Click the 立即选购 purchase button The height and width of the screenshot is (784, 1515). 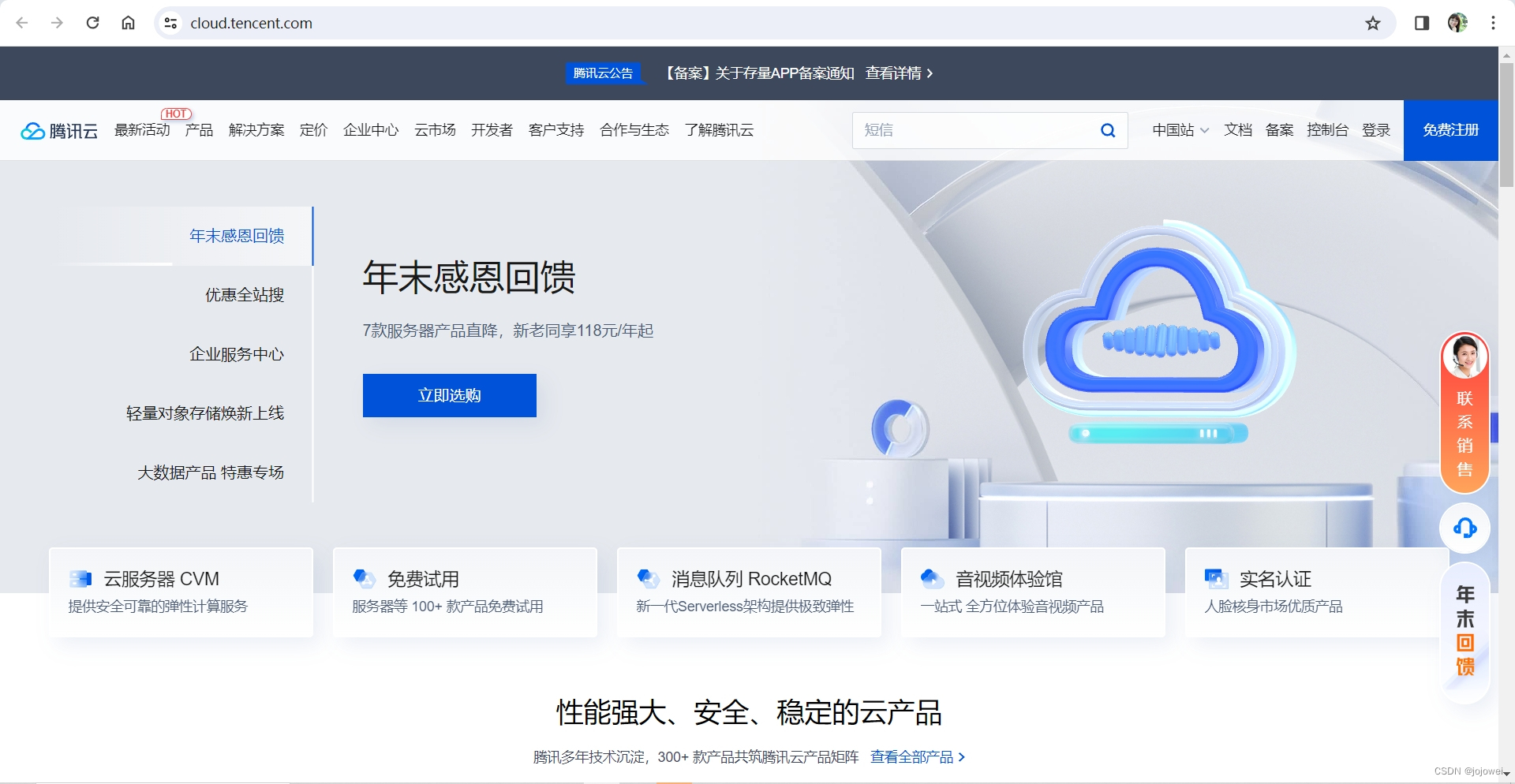[448, 395]
